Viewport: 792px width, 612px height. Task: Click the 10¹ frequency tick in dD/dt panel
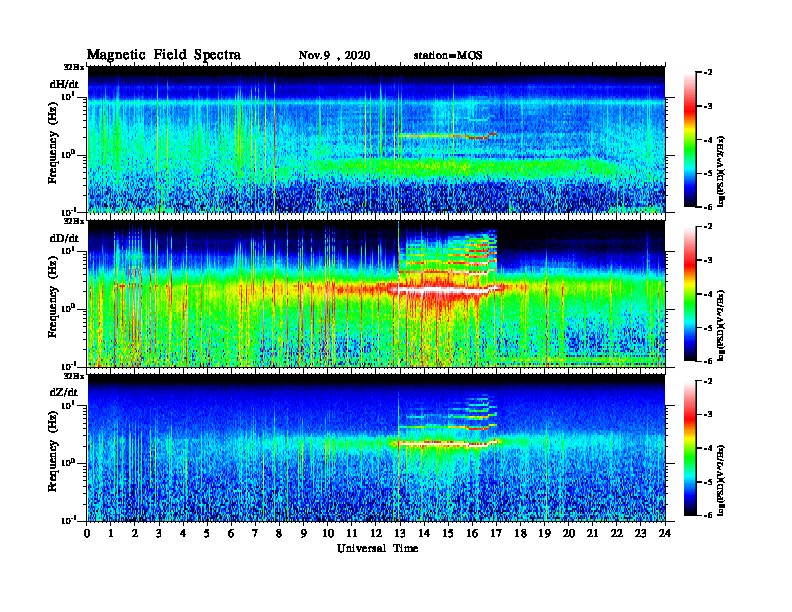68,250
